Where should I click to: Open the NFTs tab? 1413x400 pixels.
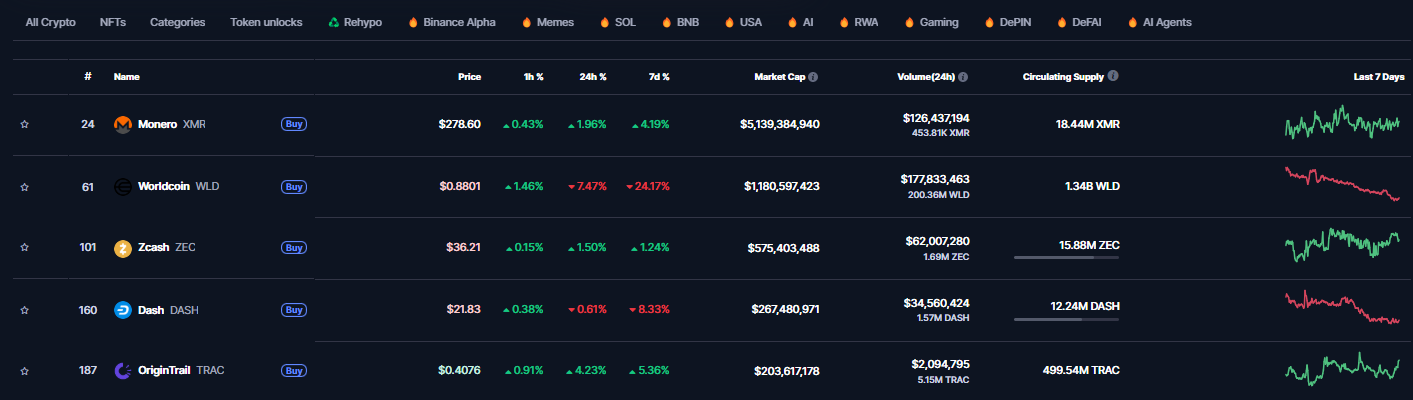(113, 22)
